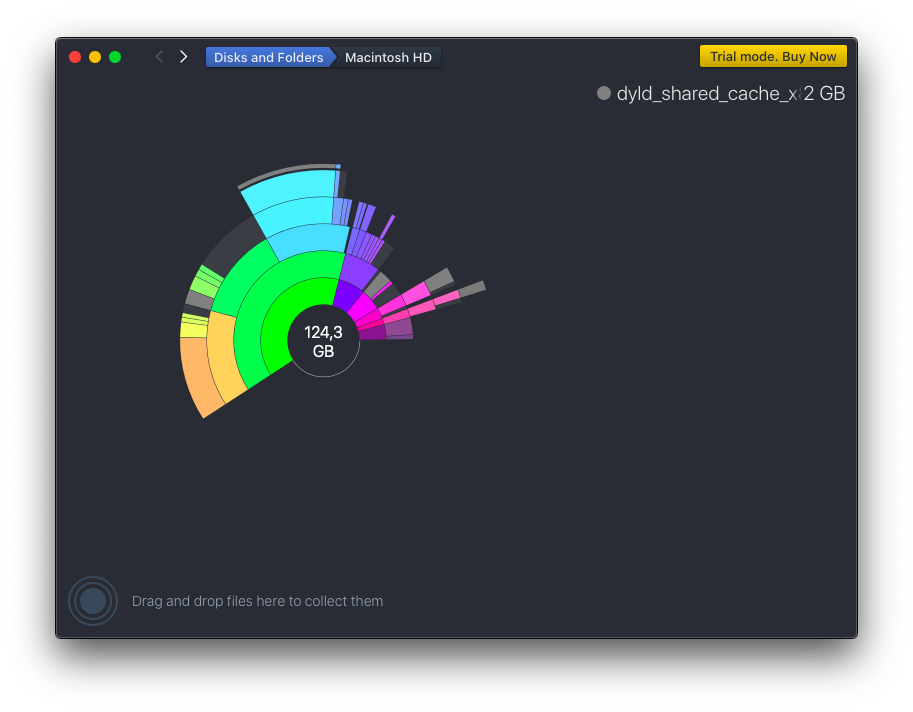Close the DaisyDisk window
This screenshot has width=913, height=712.
point(75,56)
